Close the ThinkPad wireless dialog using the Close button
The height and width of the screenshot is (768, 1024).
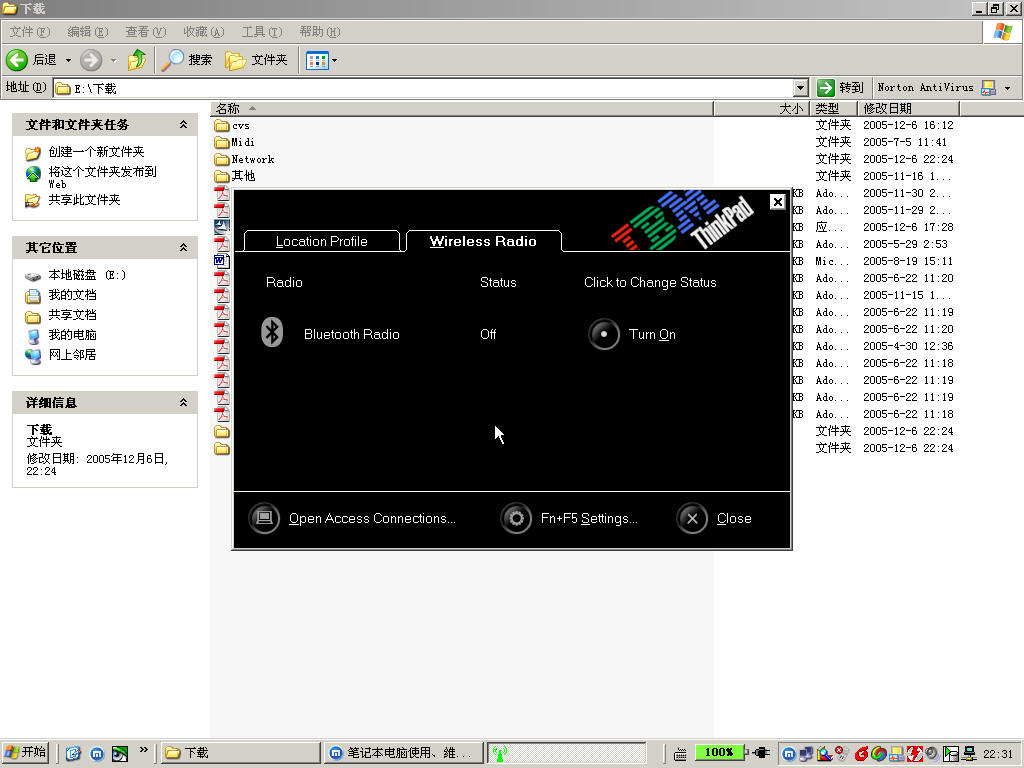(692, 518)
